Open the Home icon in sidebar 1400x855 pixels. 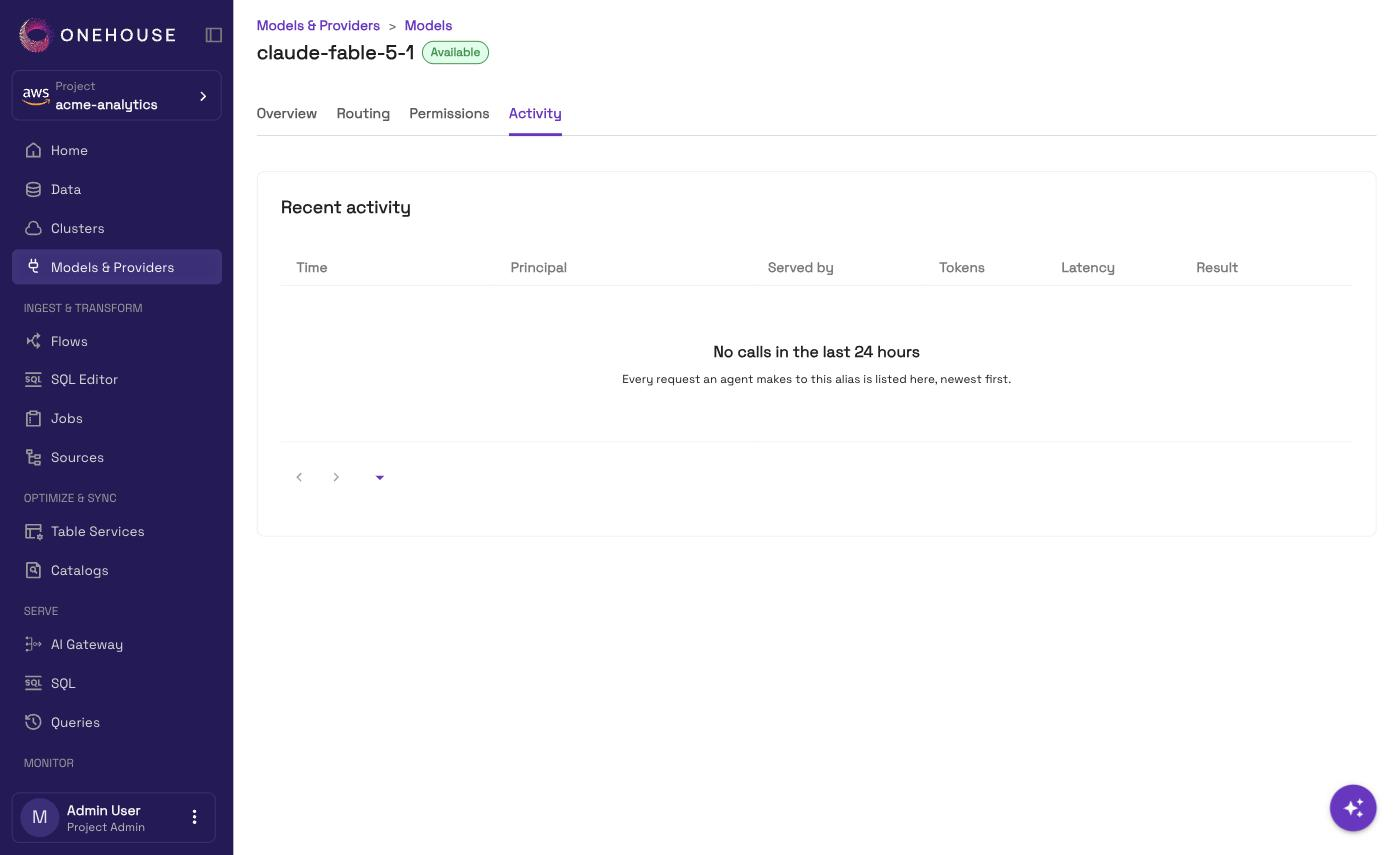tap(33, 150)
